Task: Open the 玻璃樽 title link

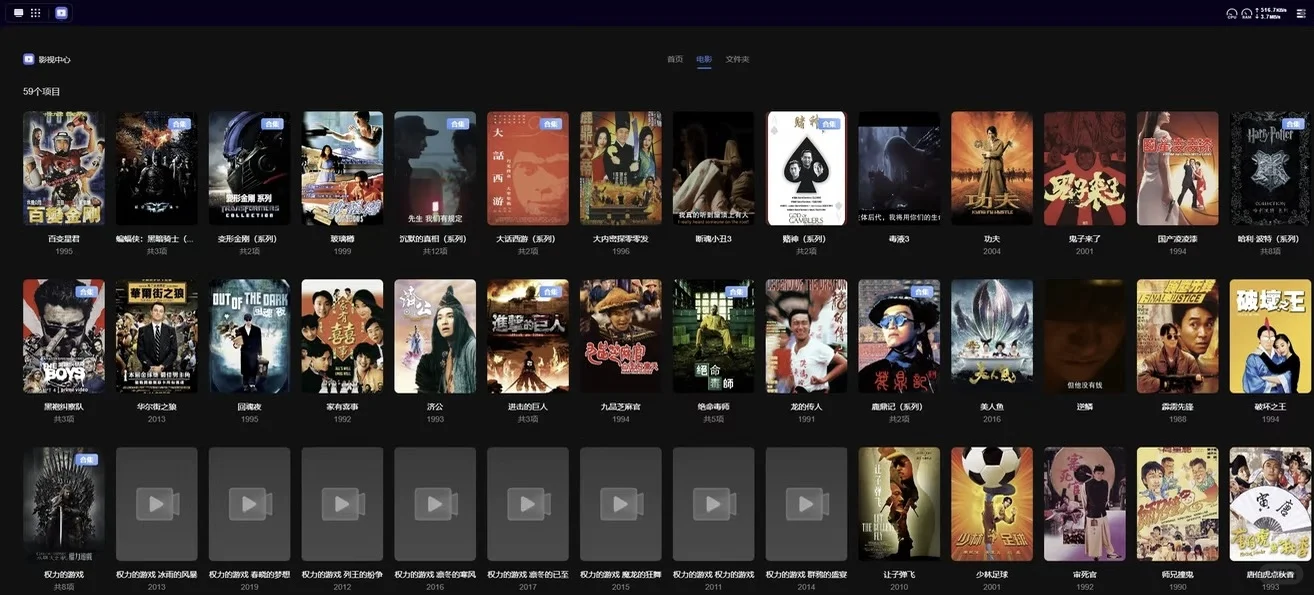Action: point(343,239)
